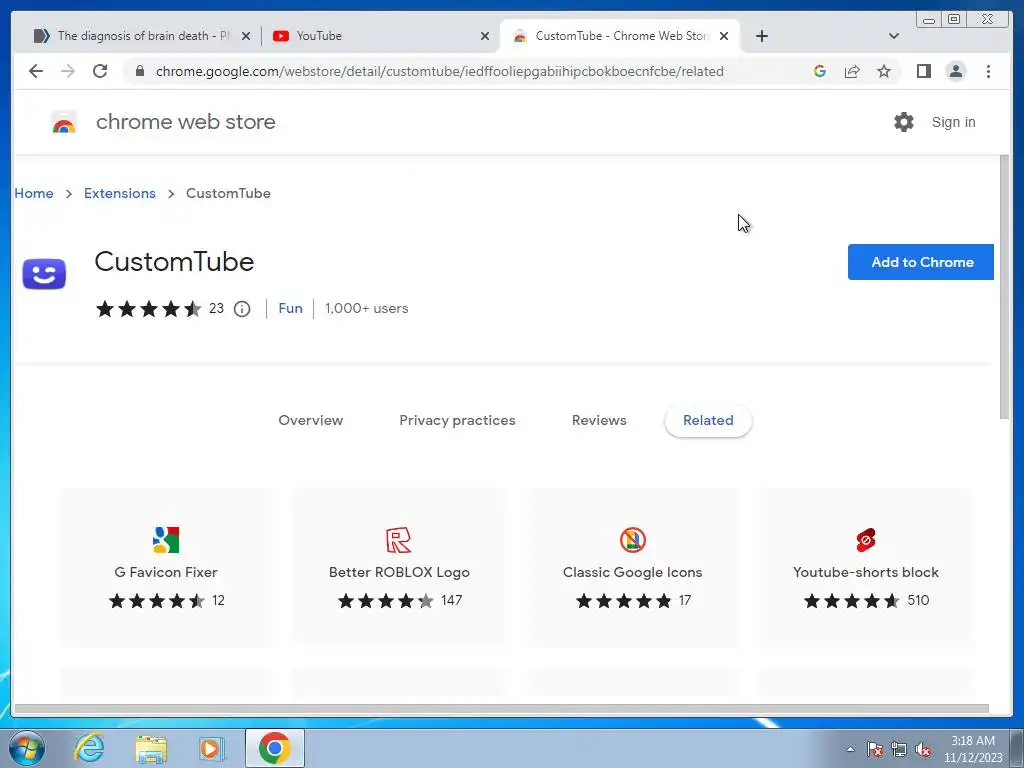Go back with the browser back arrow
The width and height of the screenshot is (1024, 768).
(36, 71)
